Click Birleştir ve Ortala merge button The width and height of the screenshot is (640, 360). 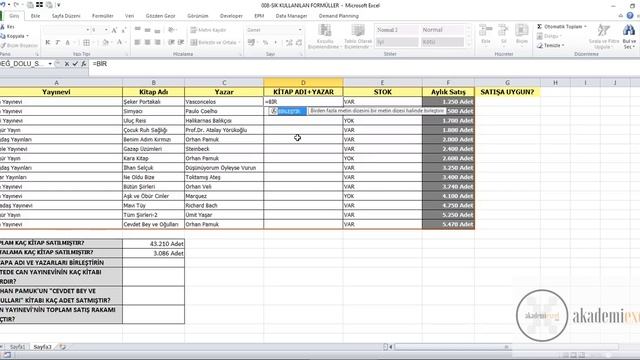tap(215, 42)
